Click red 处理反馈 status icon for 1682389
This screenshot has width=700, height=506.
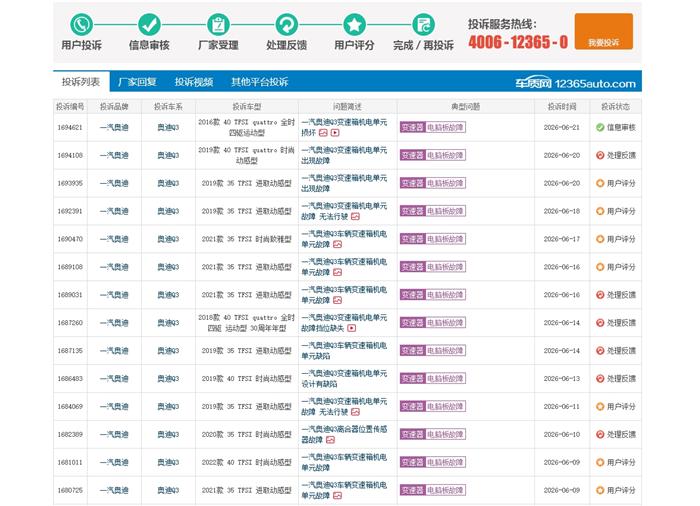click(x=600, y=434)
